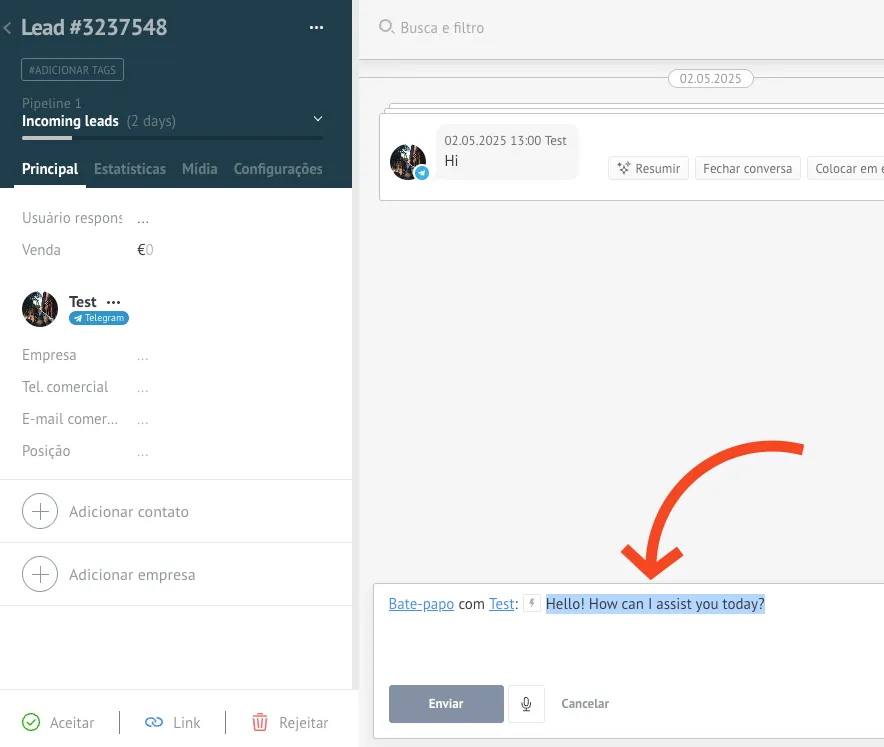Image resolution: width=884 pixels, height=747 pixels.
Task: Click the back arrow beside Lead title
Action: point(8,29)
